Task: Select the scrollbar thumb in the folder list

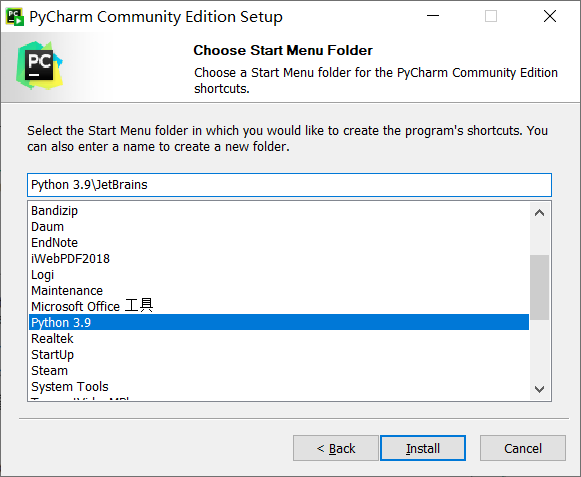Action: pos(540,287)
